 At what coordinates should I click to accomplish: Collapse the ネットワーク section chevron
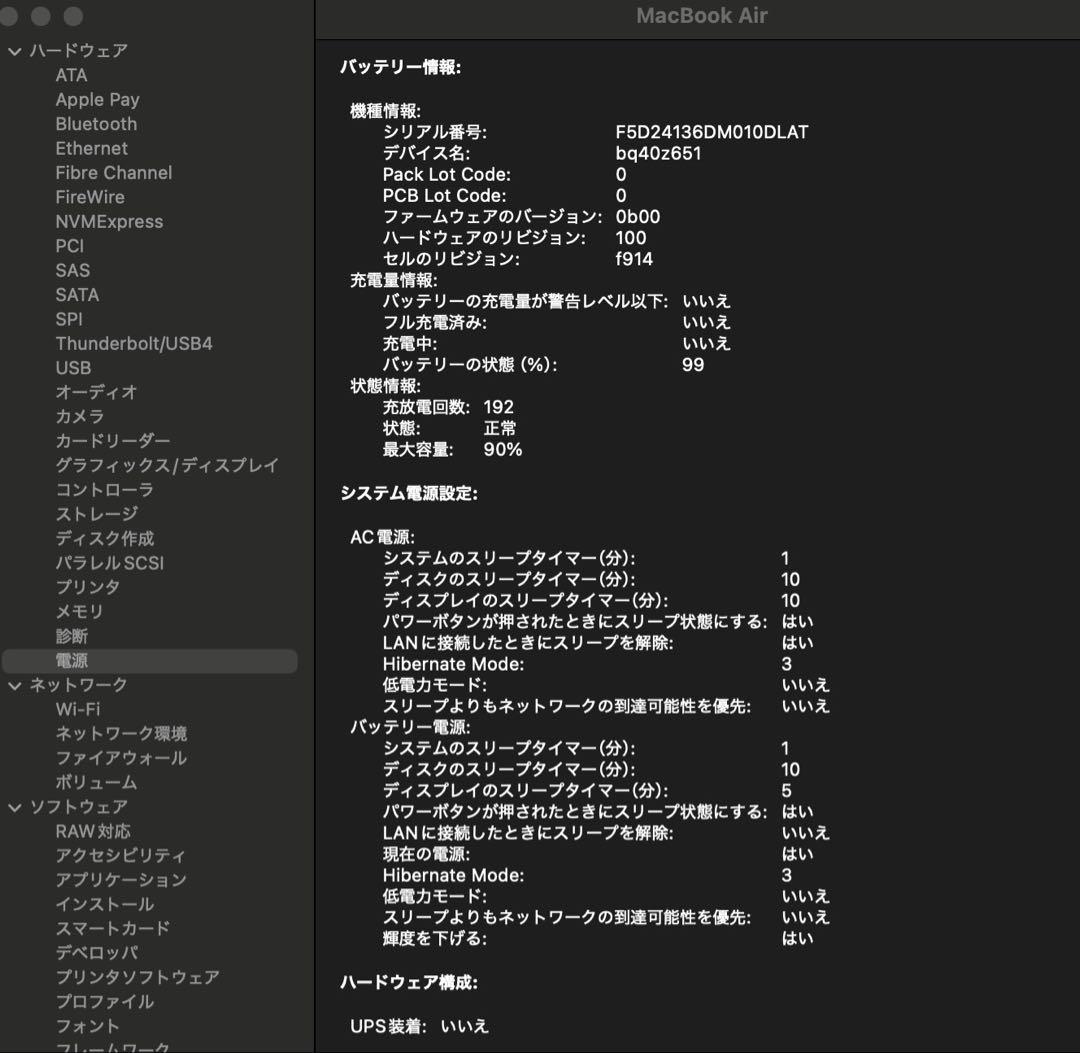(14, 685)
